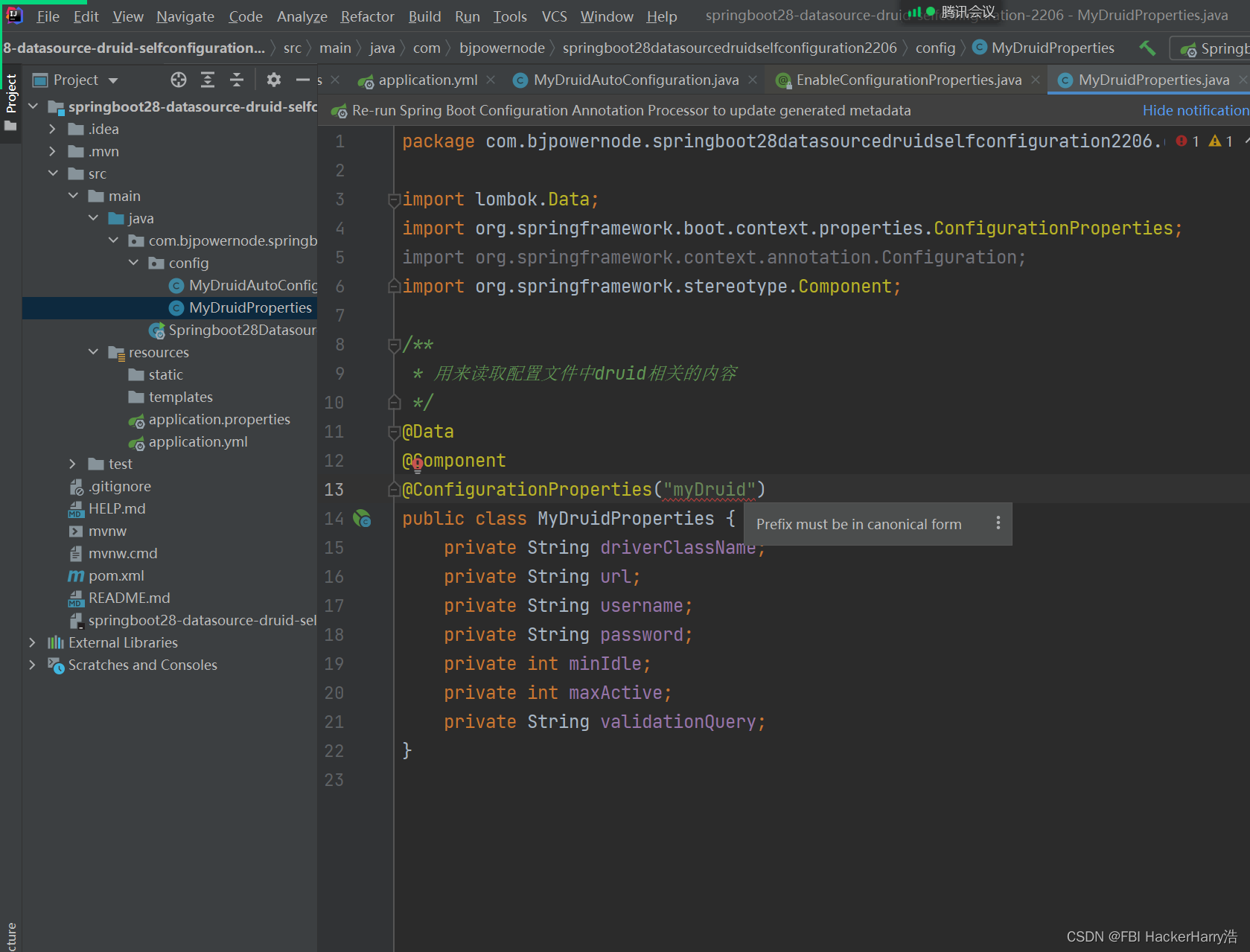Image resolution: width=1250 pixels, height=952 pixels.
Task: Hide the Project tool window with minus icon
Action: 302,80
